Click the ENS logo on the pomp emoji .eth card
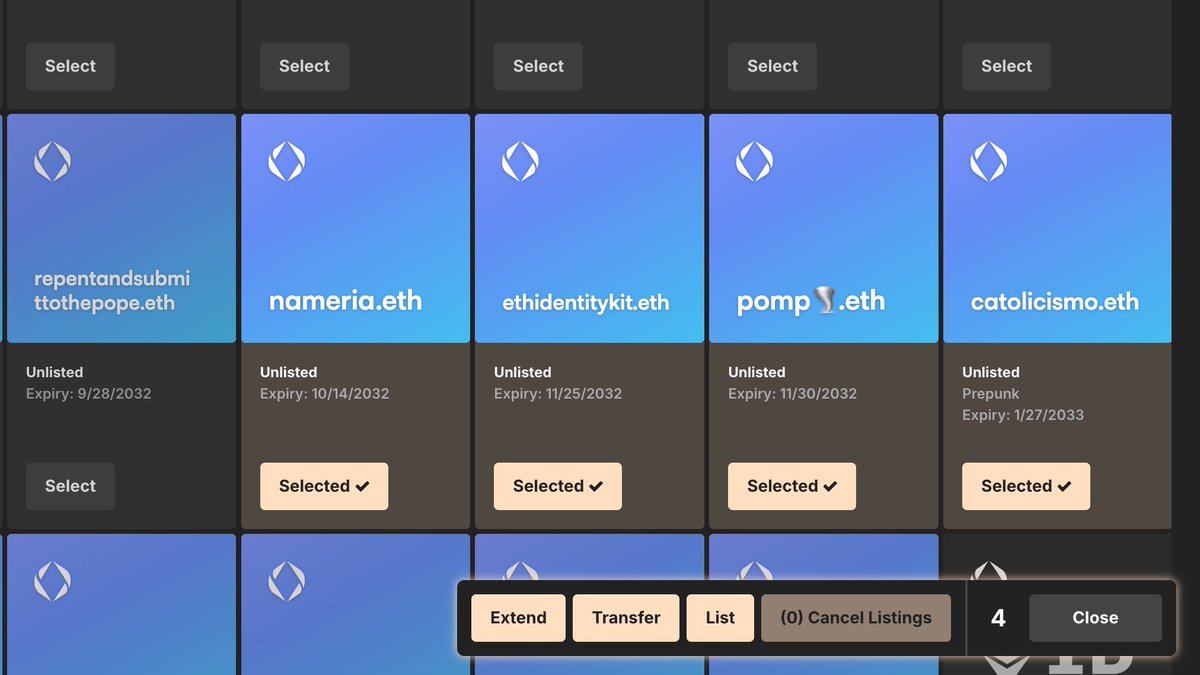Screen dimensions: 1200x675 point(754,161)
